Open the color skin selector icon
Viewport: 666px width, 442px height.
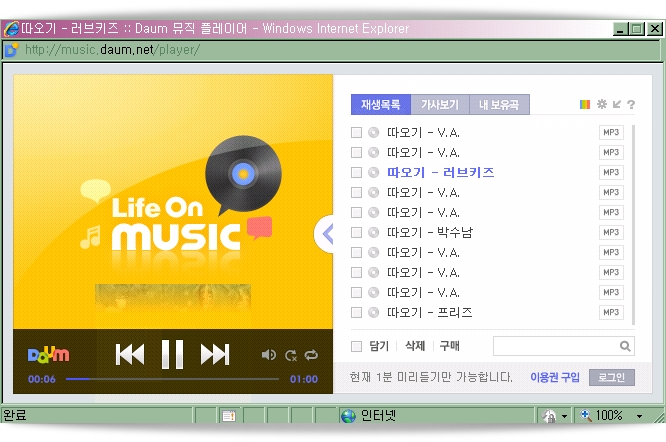585,104
